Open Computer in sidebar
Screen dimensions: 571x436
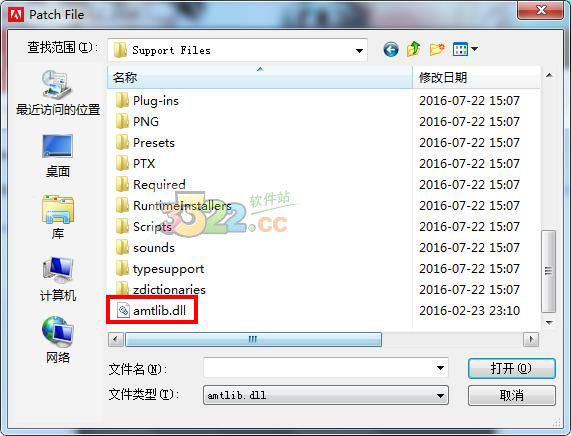pos(58,279)
